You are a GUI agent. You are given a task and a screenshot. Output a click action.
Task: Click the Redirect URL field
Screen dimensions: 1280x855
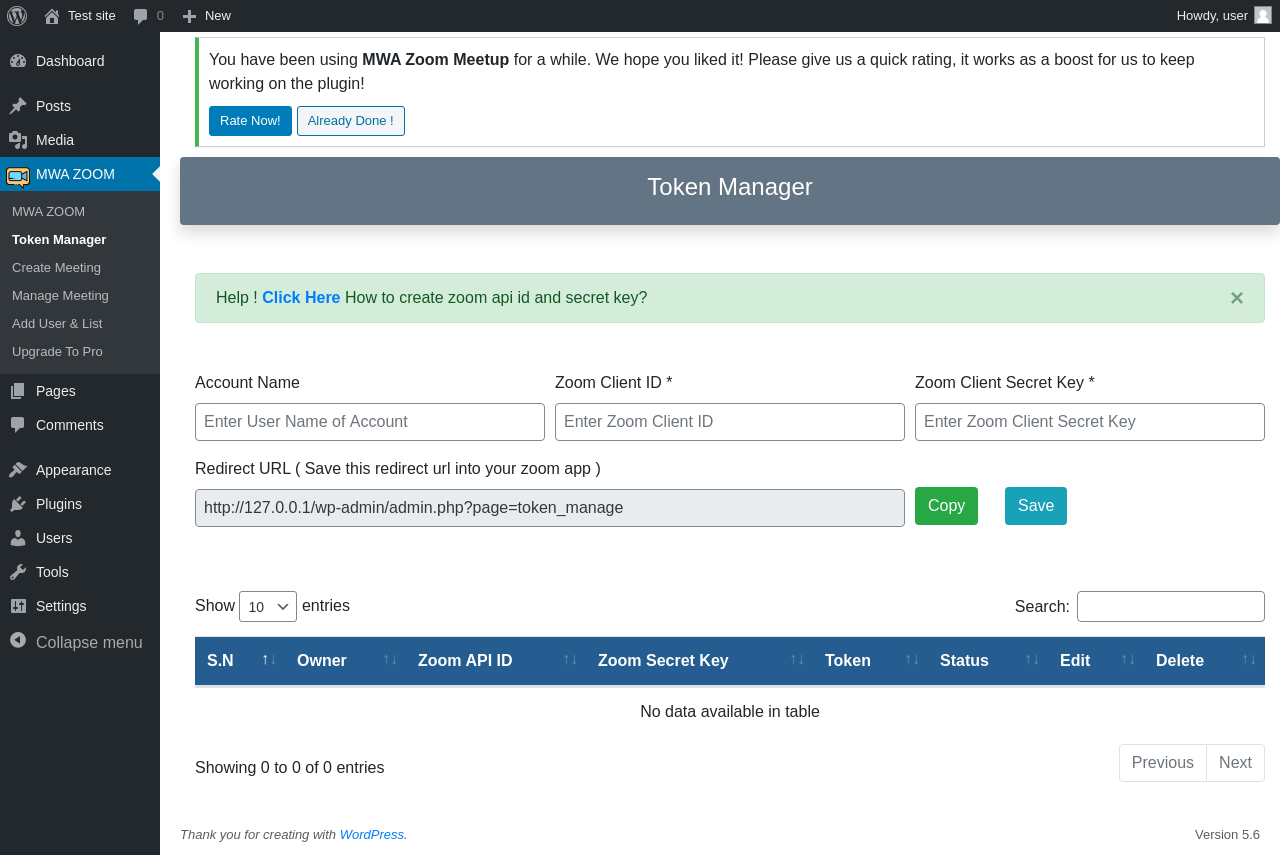(x=550, y=508)
